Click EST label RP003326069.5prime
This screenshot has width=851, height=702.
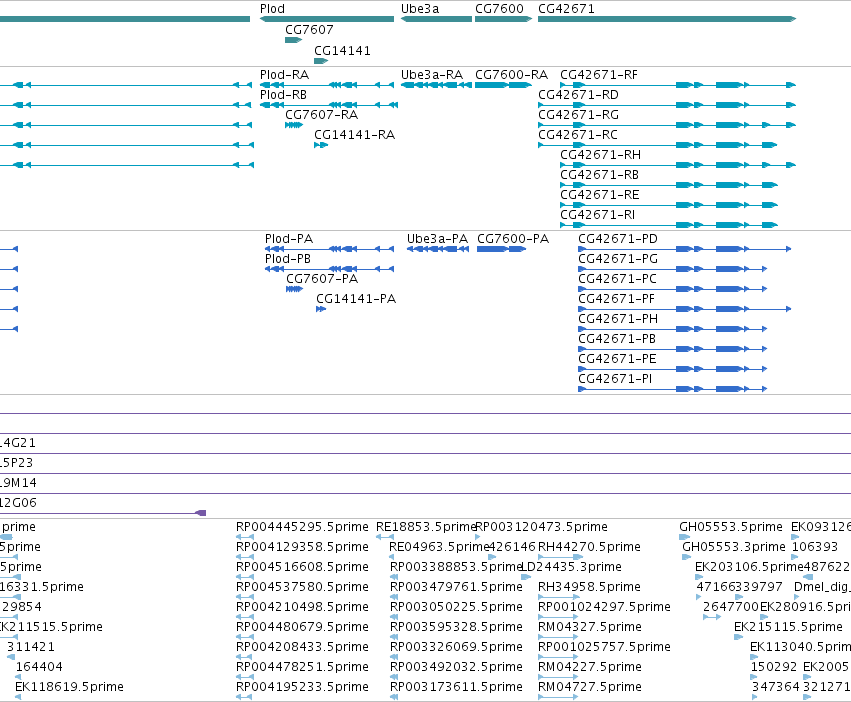(456, 647)
